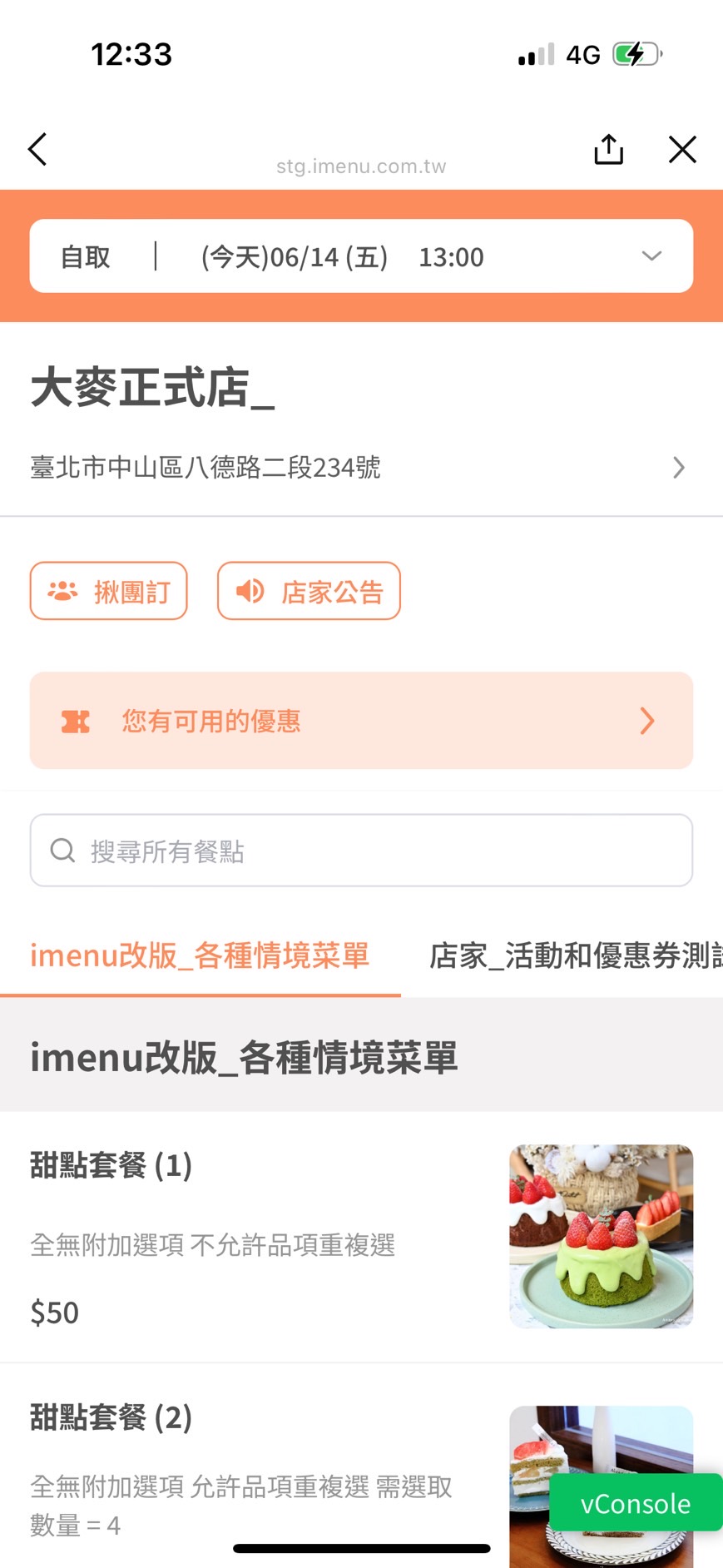
Task: Tap the back arrow icon
Action: 37,150
